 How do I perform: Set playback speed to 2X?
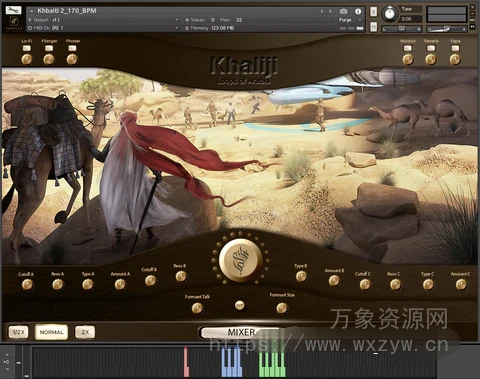tap(85, 332)
